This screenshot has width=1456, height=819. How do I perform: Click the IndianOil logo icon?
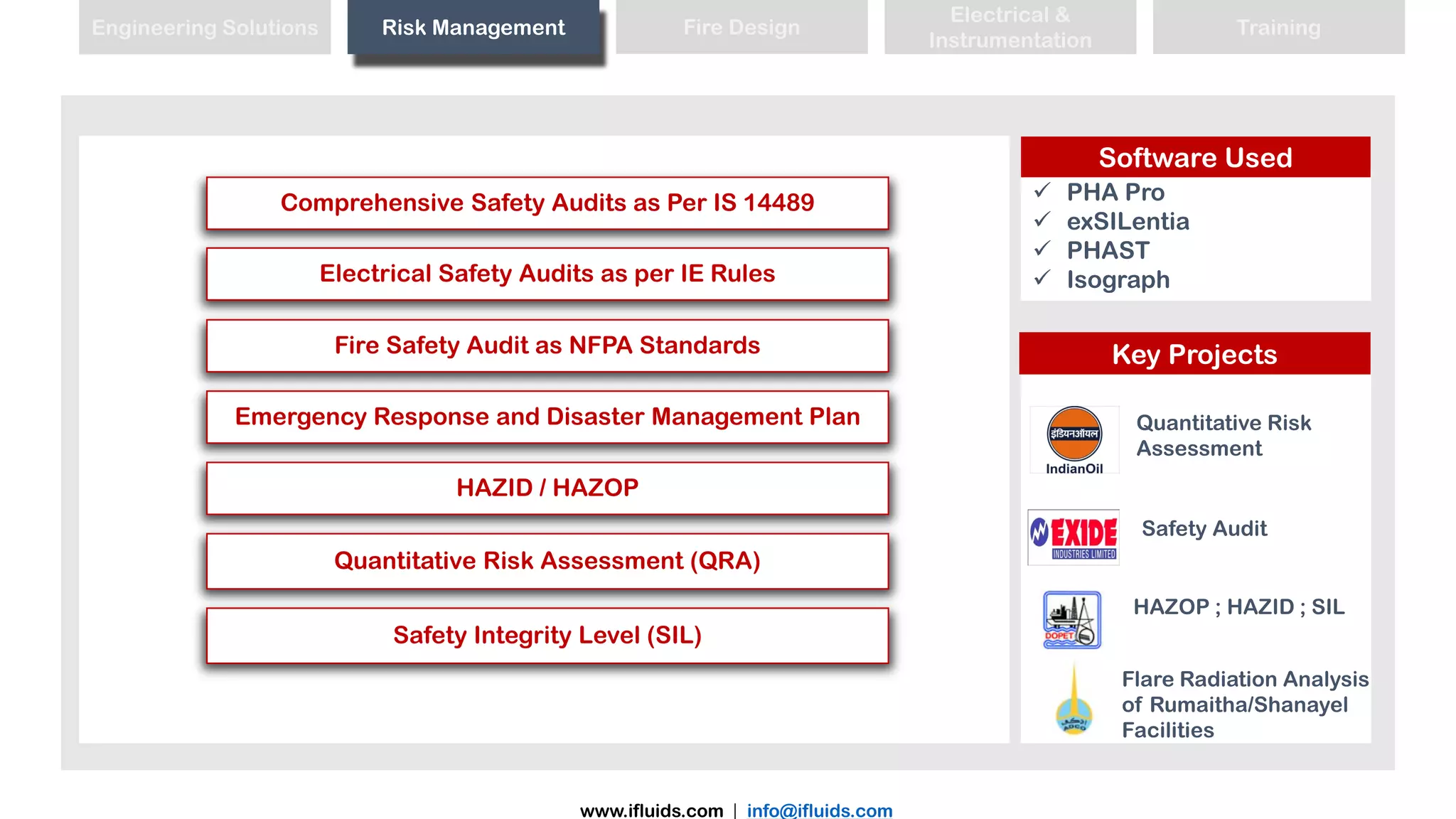click(1074, 439)
